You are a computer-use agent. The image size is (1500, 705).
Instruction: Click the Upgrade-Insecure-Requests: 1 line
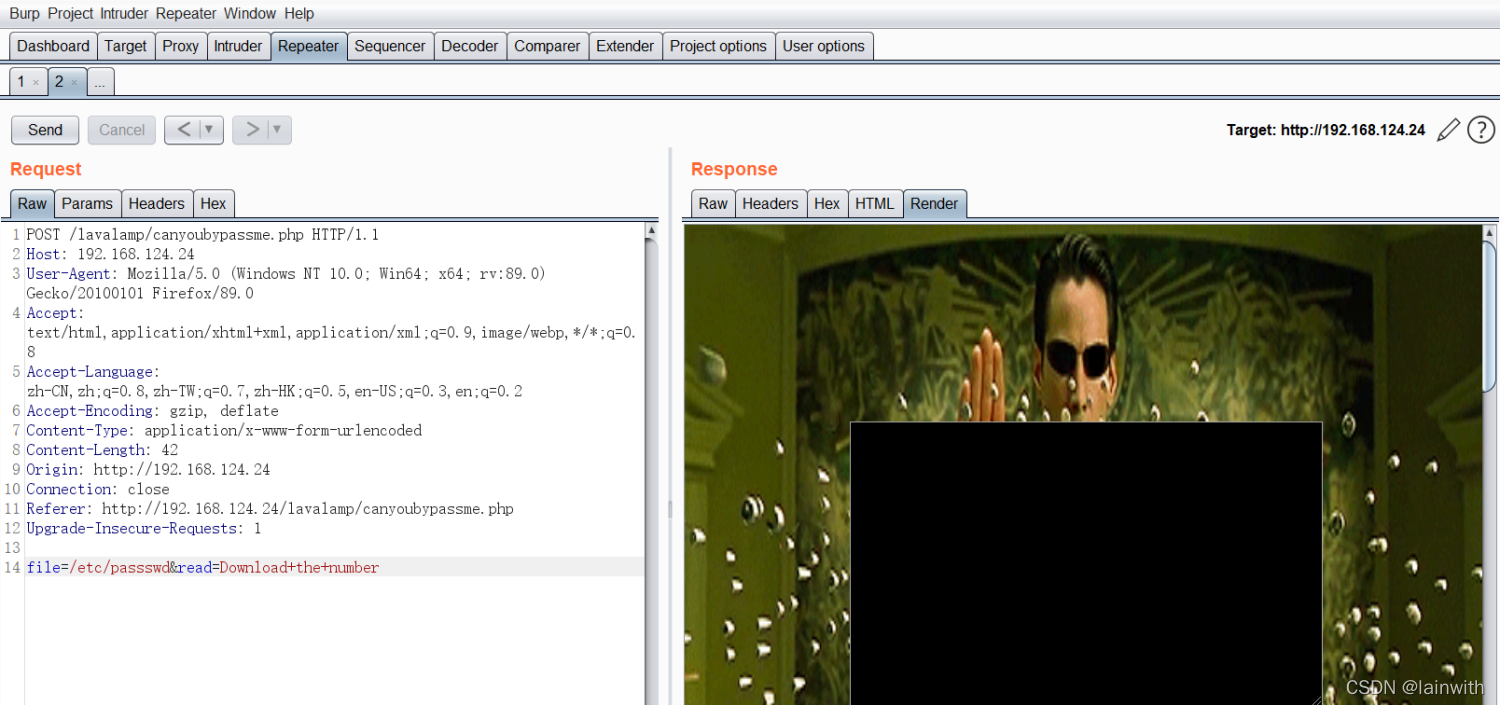click(144, 528)
